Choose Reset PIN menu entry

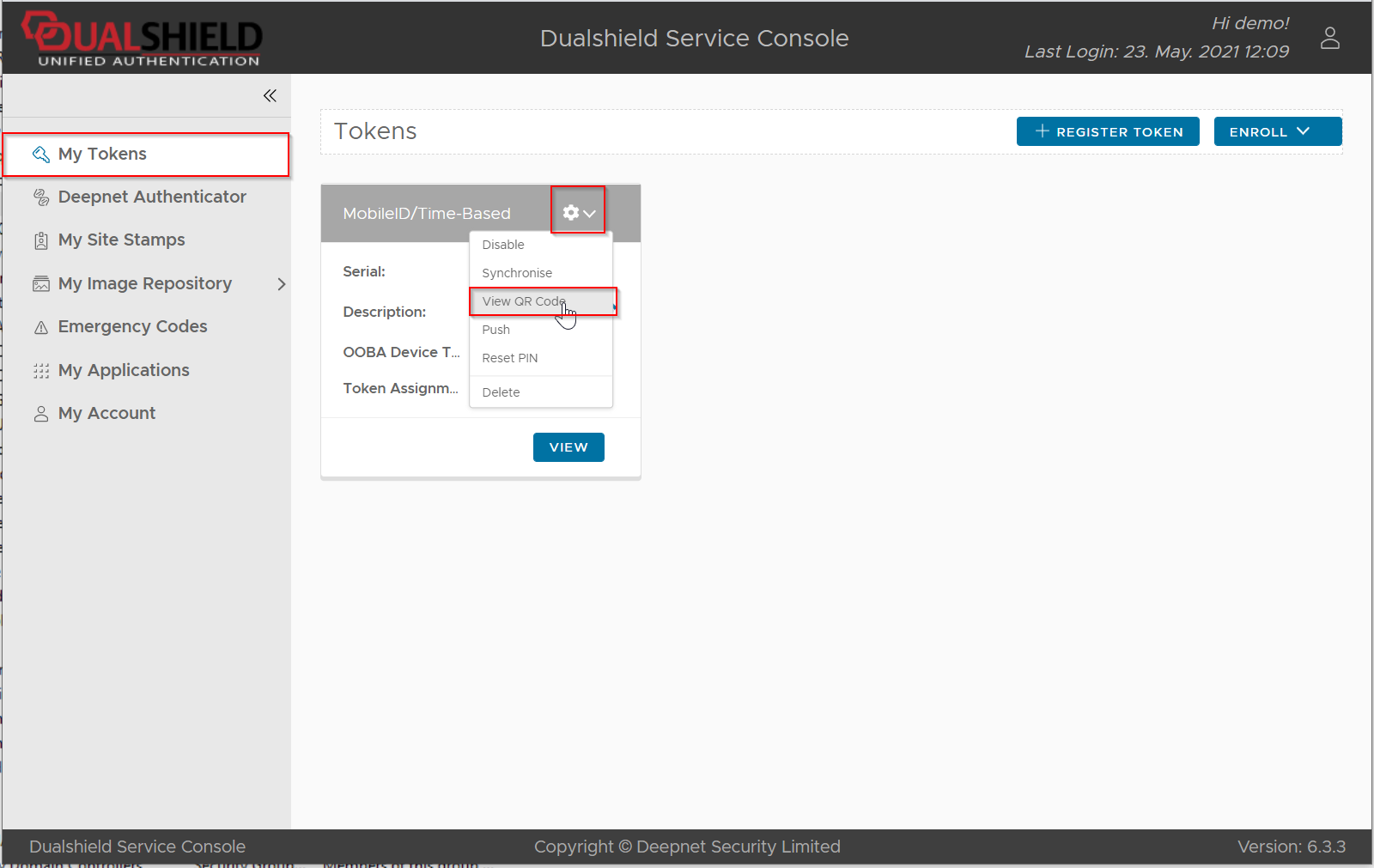click(x=510, y=358)
